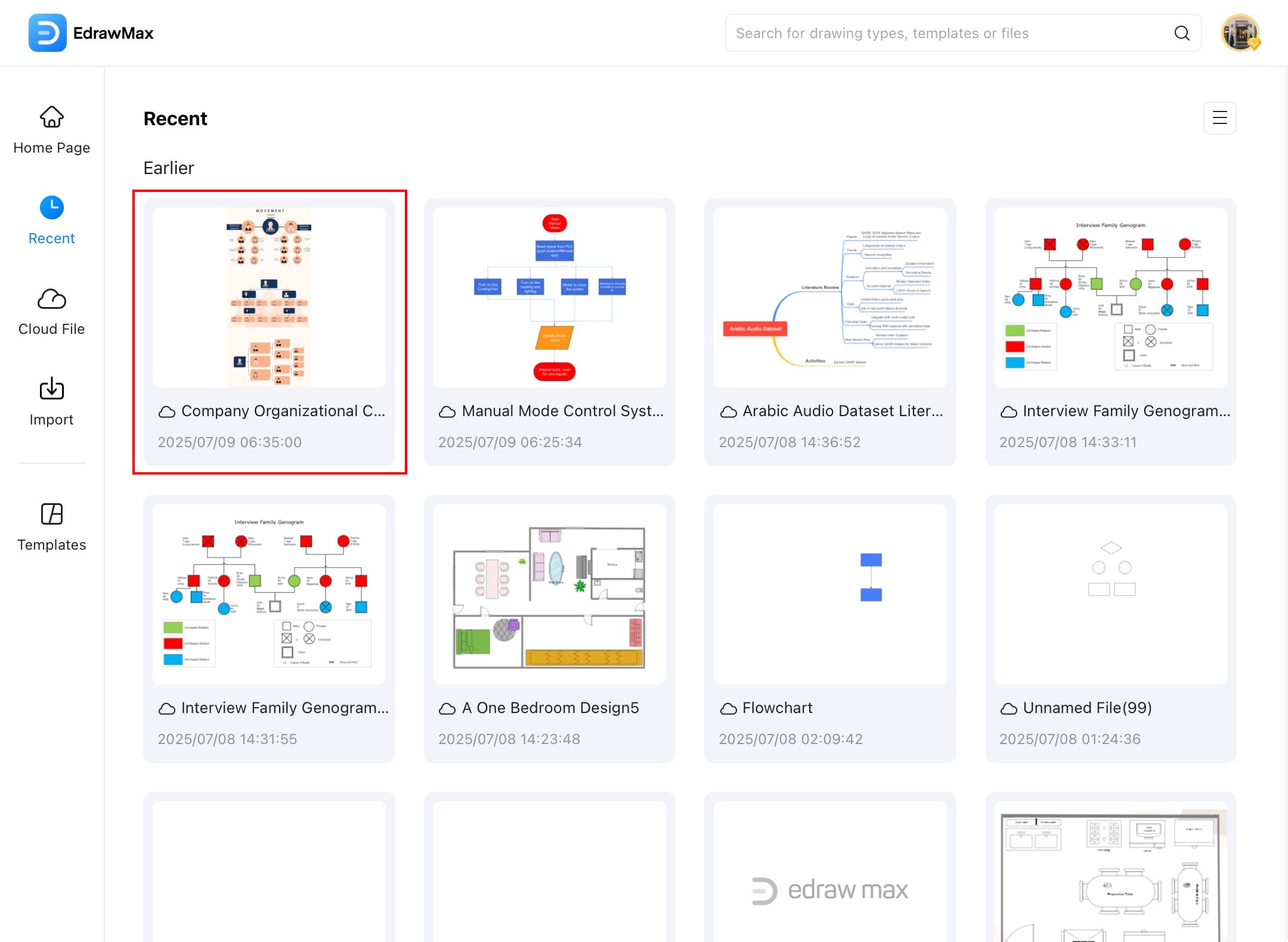The height and width of the screenshot is (942, 1288).
Task: Open A One Bedroom Design5 thumbnail
Action: [x=549, y=594]
